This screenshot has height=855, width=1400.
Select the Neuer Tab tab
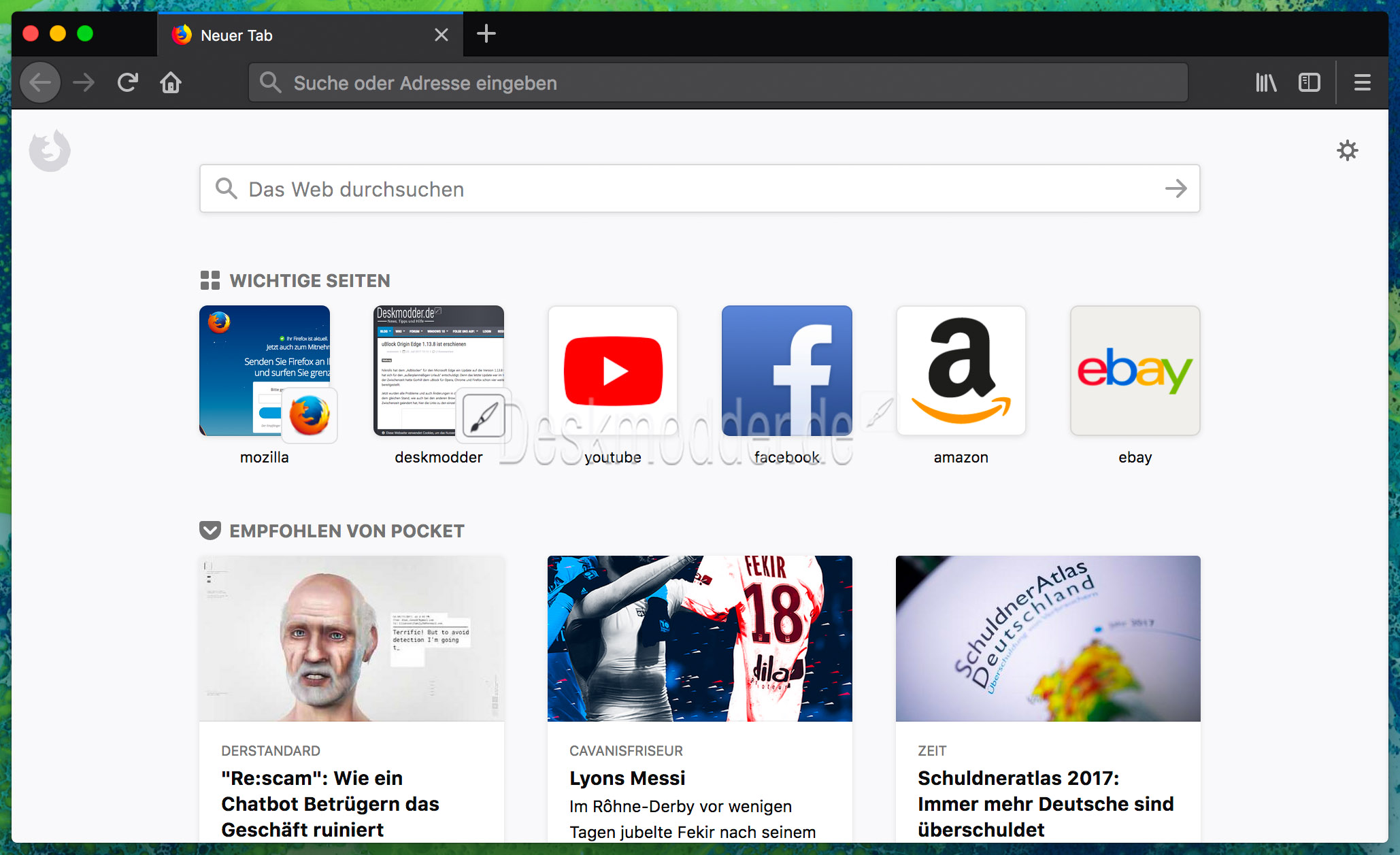(311, 35)
